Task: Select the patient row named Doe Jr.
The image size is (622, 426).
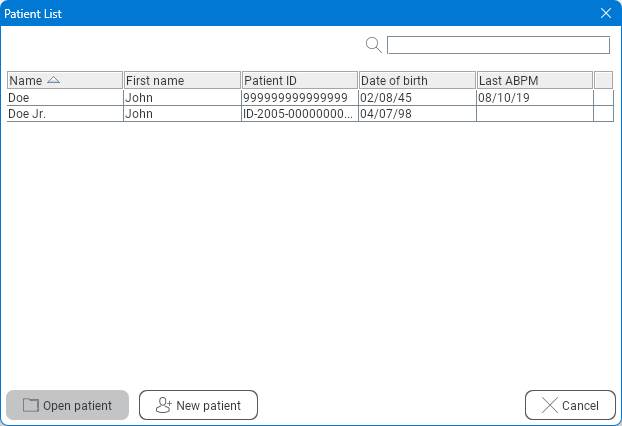Action: click(x=310, y=114)
